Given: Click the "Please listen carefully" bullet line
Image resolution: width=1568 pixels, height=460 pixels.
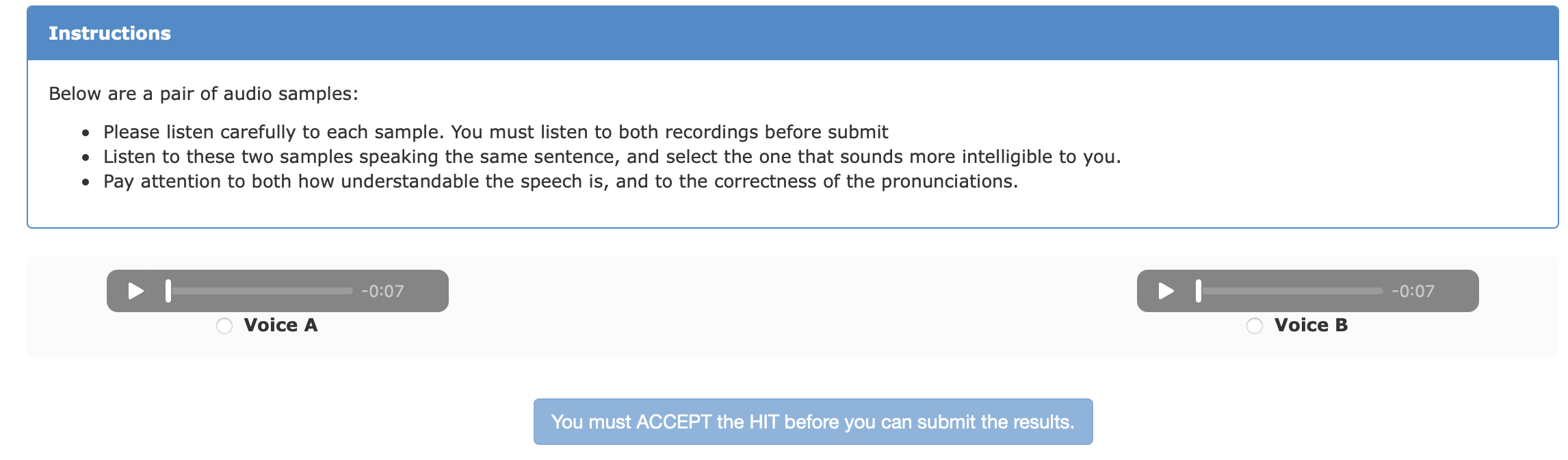Looking at the screenshot, I should tap(495, 132).
